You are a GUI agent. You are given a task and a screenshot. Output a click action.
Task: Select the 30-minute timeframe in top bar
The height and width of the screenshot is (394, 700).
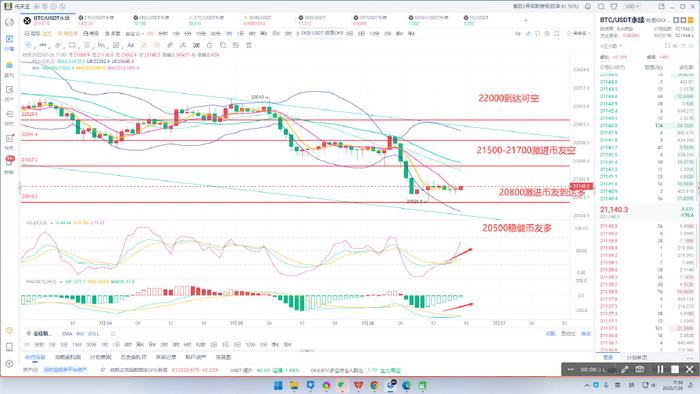(x=215, y=33)
